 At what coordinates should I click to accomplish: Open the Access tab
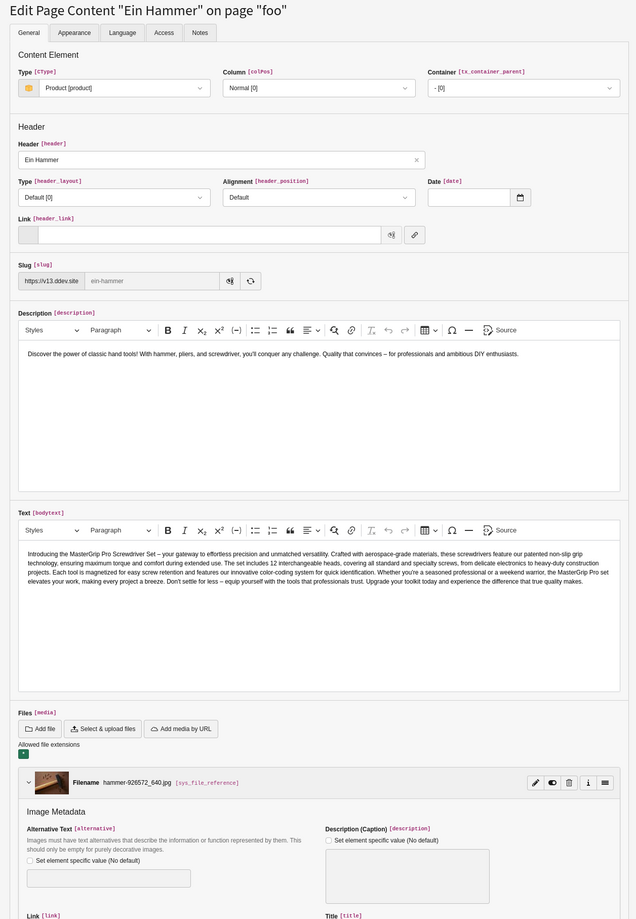coord(164,33)
